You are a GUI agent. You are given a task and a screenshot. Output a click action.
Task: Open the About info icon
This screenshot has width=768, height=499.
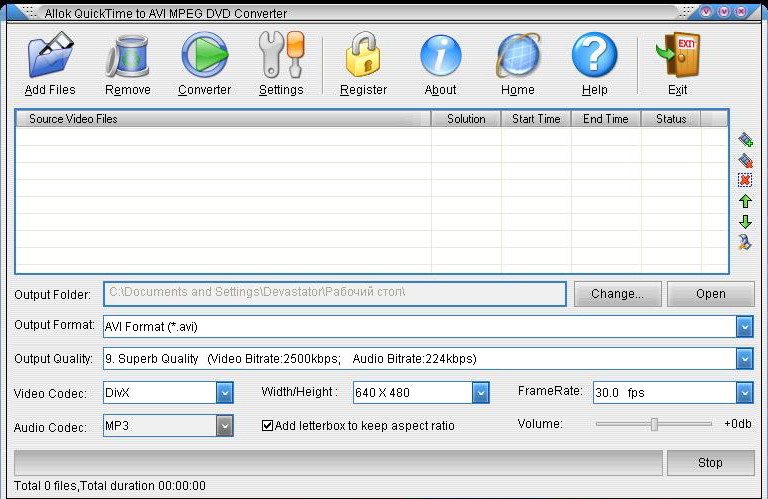click(440, 55)
